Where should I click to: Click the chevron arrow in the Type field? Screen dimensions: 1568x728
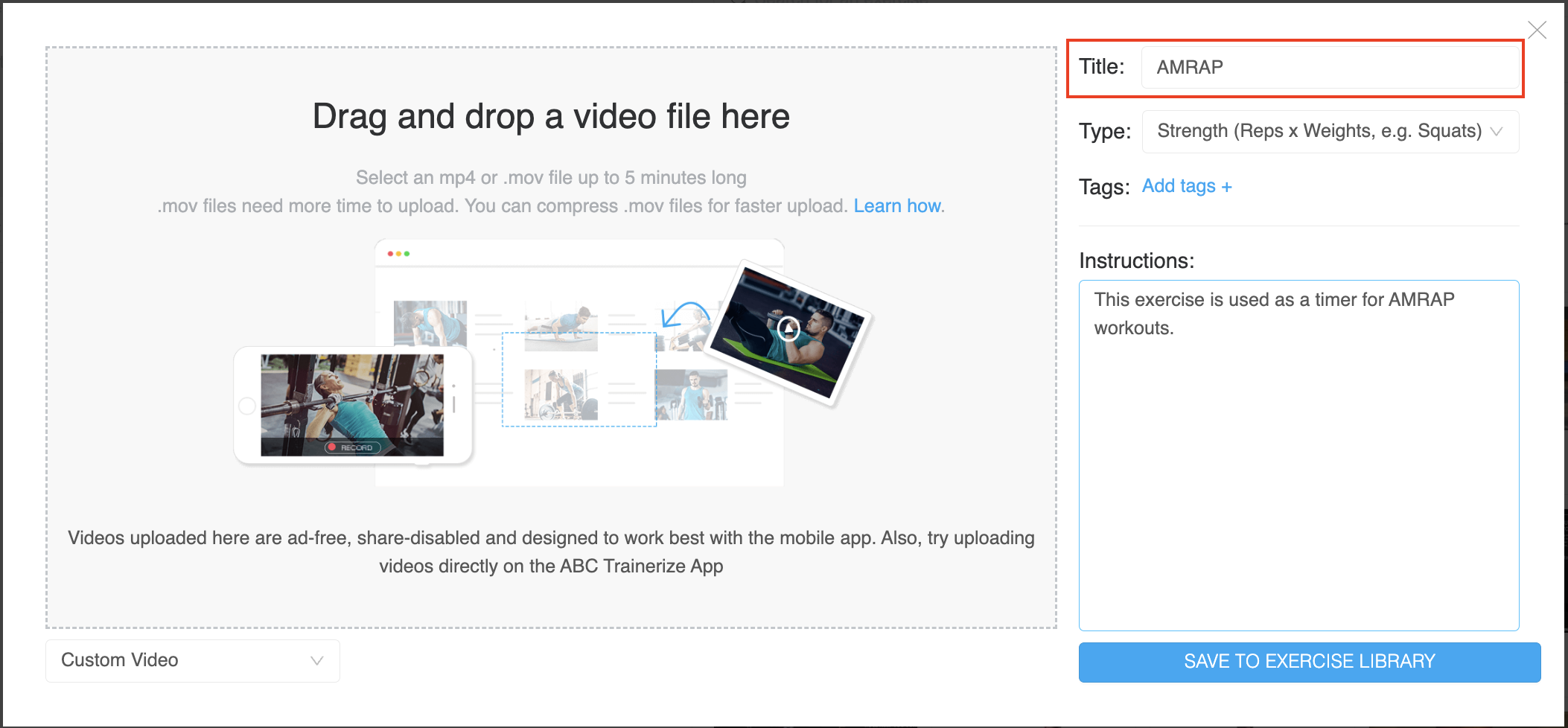click(1496, 132)
